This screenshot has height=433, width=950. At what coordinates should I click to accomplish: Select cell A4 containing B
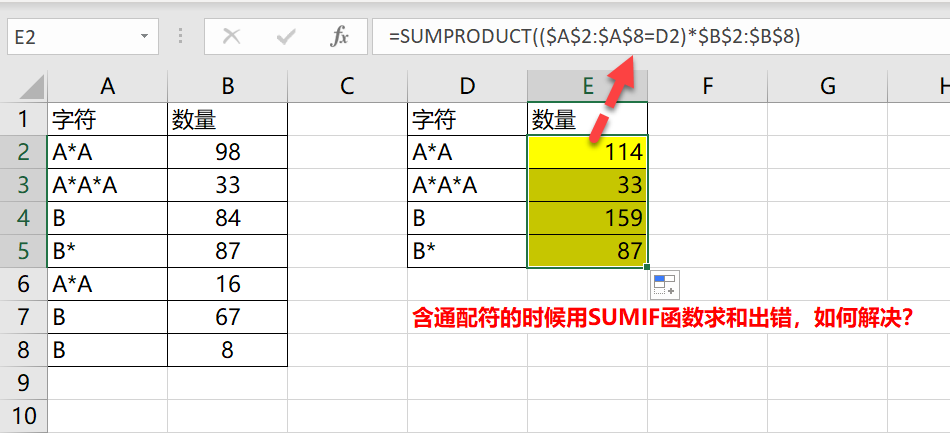107,218
